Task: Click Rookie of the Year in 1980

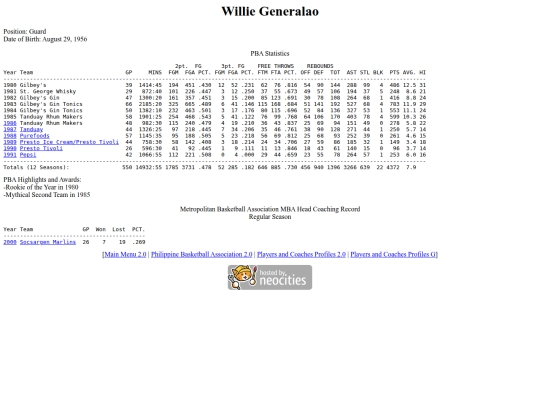Action: pyautogui.click(x=41, y=187)
